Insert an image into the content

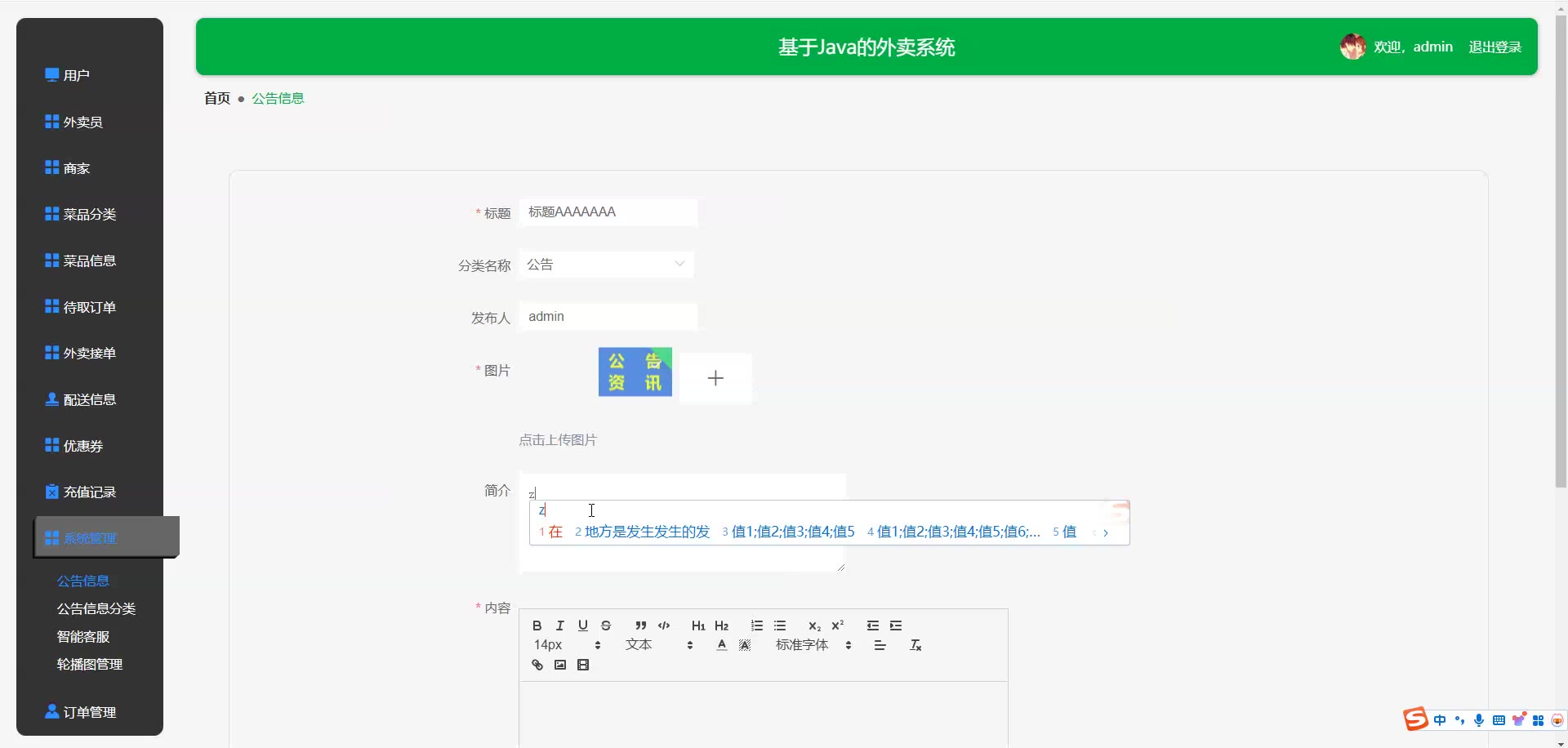[559, 665]
